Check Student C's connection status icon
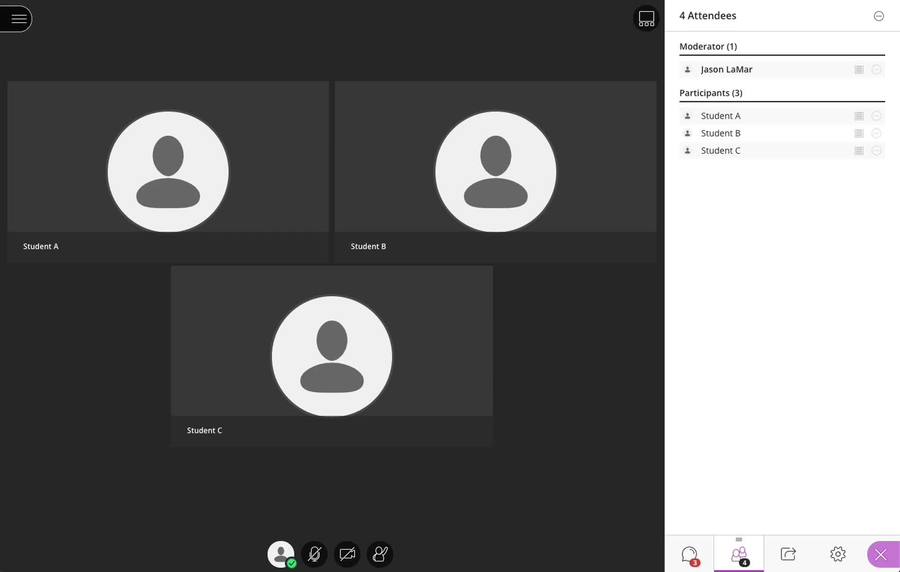The image size is (900, 572). (x=859, y=151)
